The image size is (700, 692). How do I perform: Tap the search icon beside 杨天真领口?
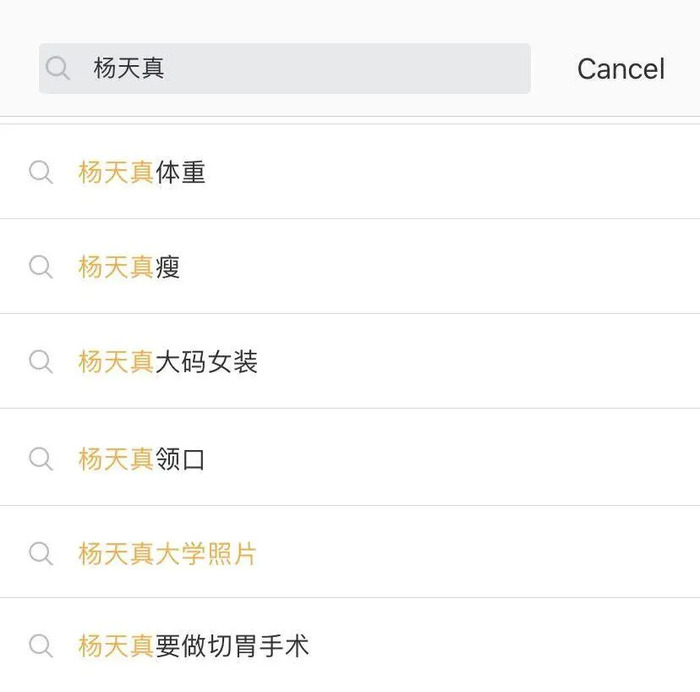tap(41, 459)
